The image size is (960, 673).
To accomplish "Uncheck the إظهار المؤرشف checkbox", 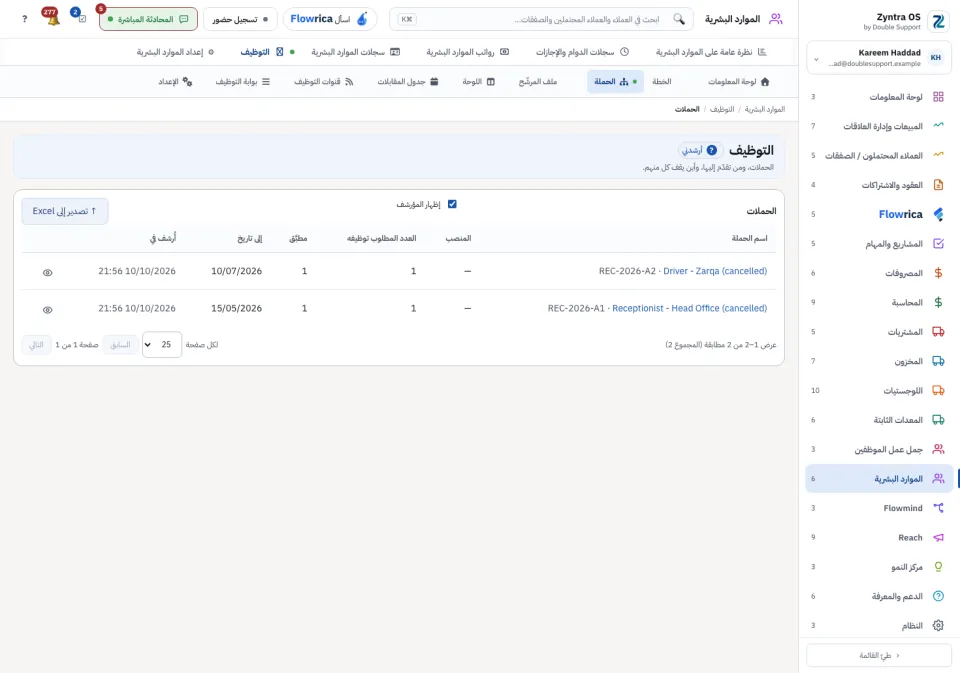I will [x=452, y=204].
